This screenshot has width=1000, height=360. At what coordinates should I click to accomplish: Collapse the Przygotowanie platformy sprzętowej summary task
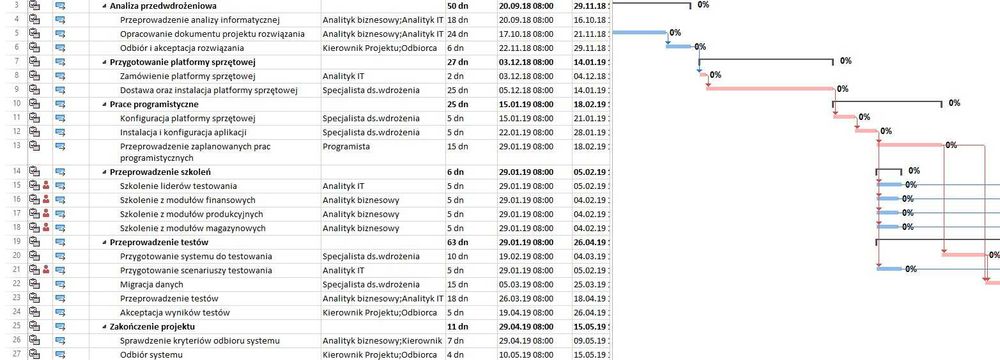[105, 63]
